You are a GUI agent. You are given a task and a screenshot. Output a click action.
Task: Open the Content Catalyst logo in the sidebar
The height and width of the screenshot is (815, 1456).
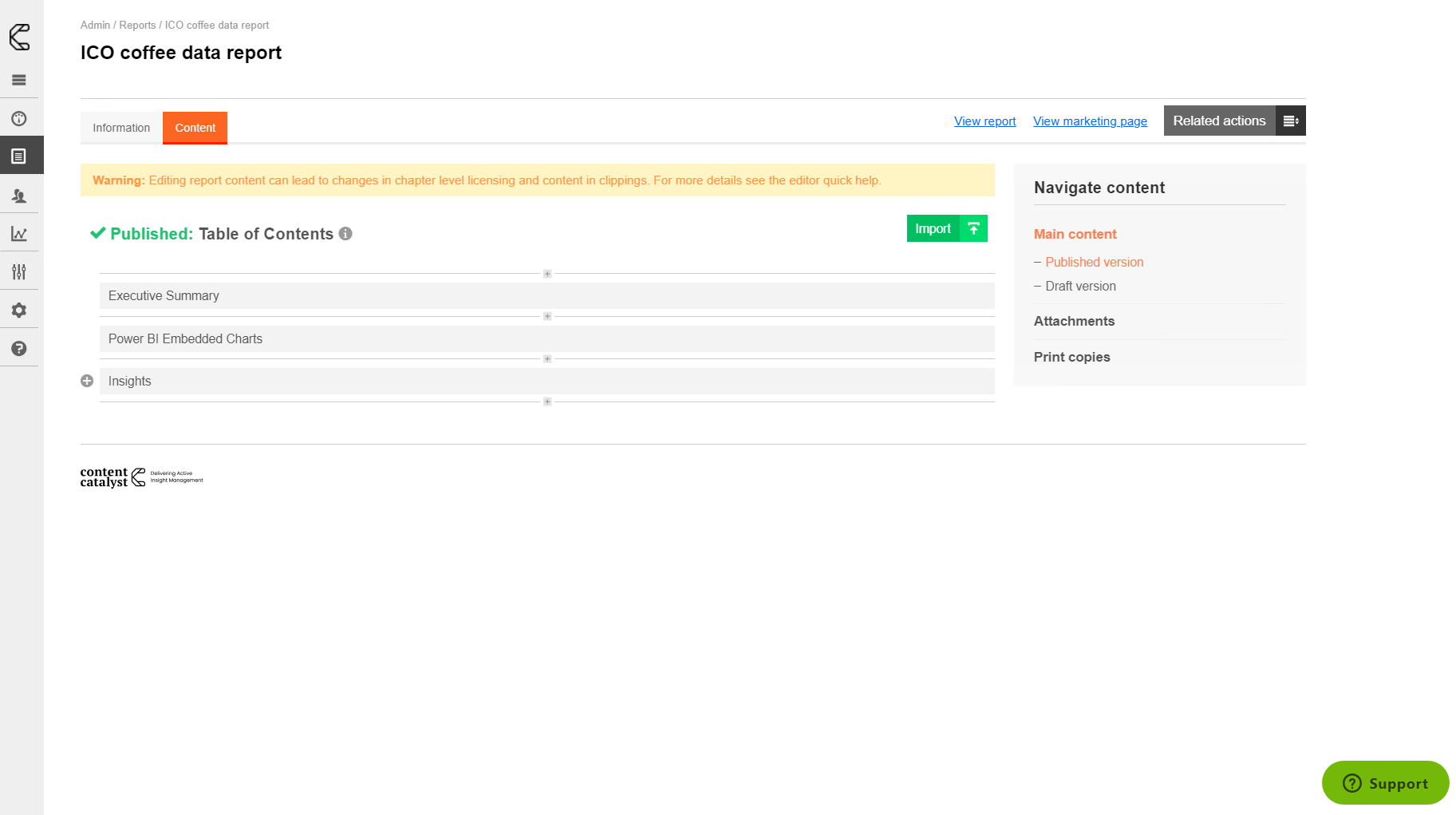coord(20,37)
